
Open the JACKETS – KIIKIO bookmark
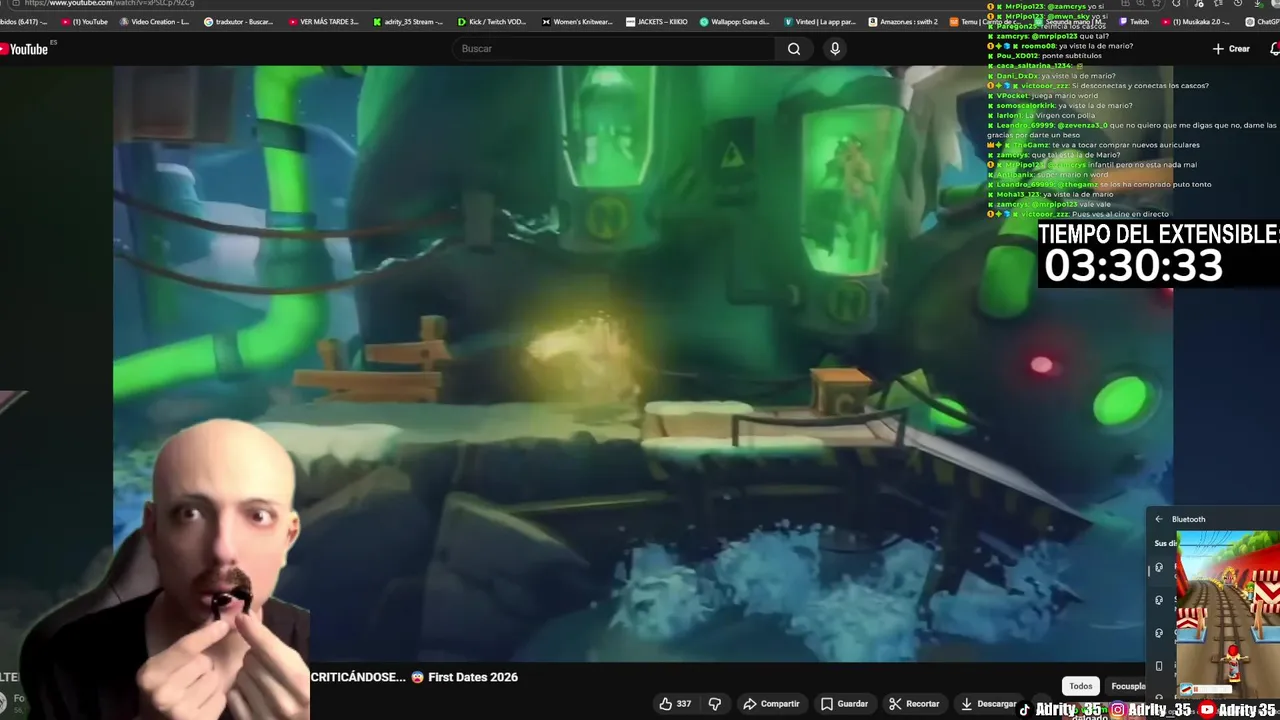pyautogui.click(x=657, y=22)
